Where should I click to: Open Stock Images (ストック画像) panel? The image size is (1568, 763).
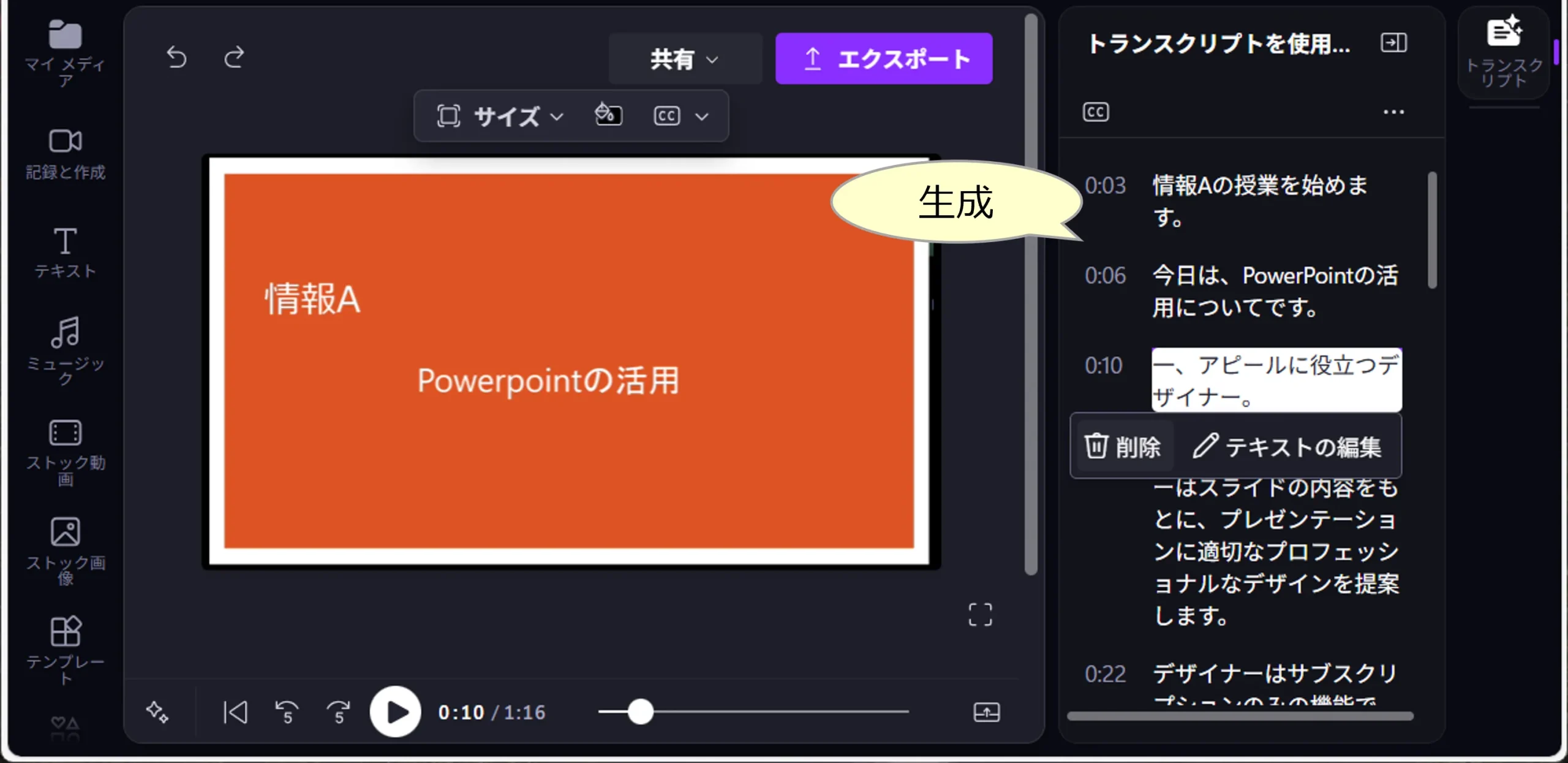pos(65,532)
